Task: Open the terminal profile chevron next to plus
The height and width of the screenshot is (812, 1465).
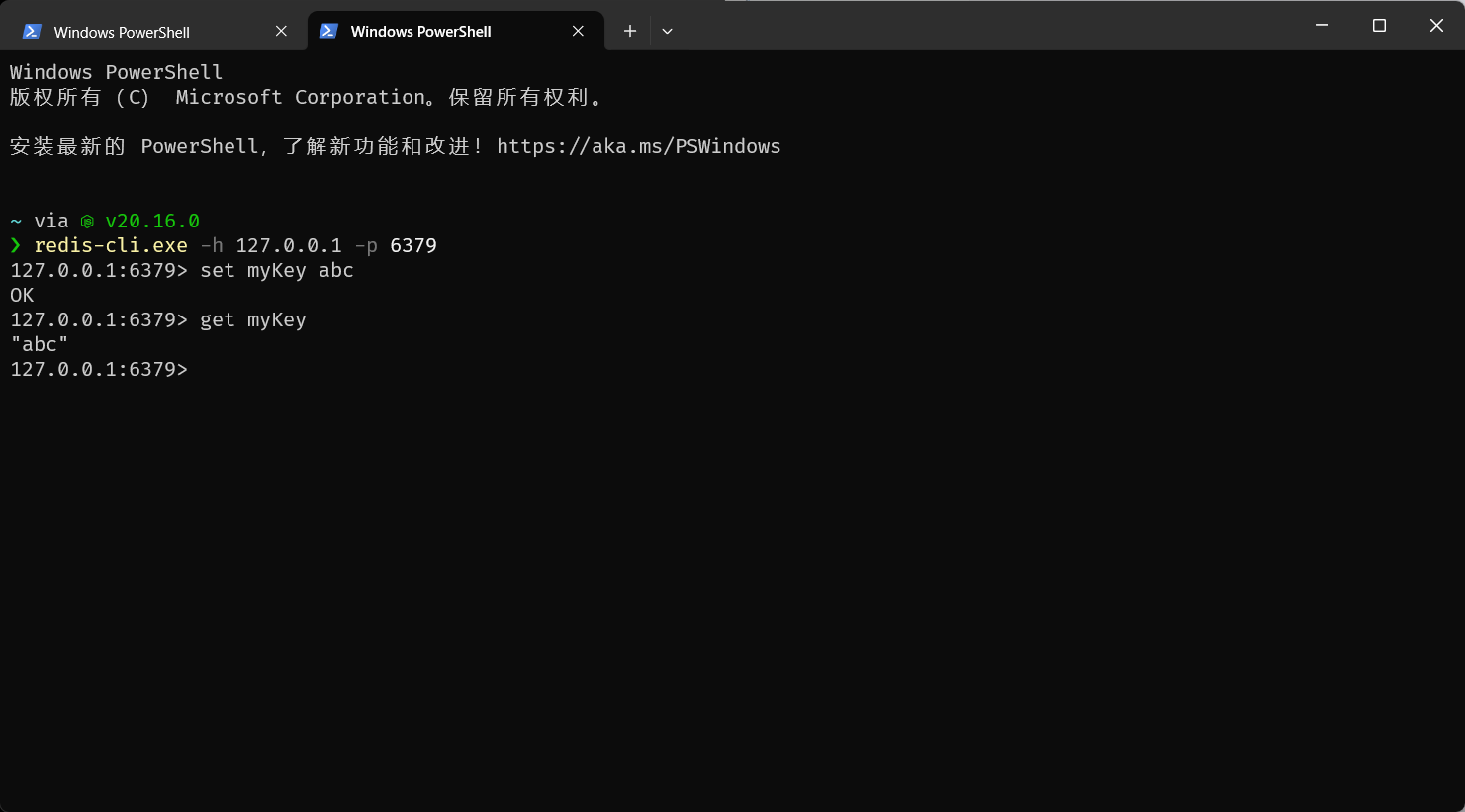Action: [666, 31]
